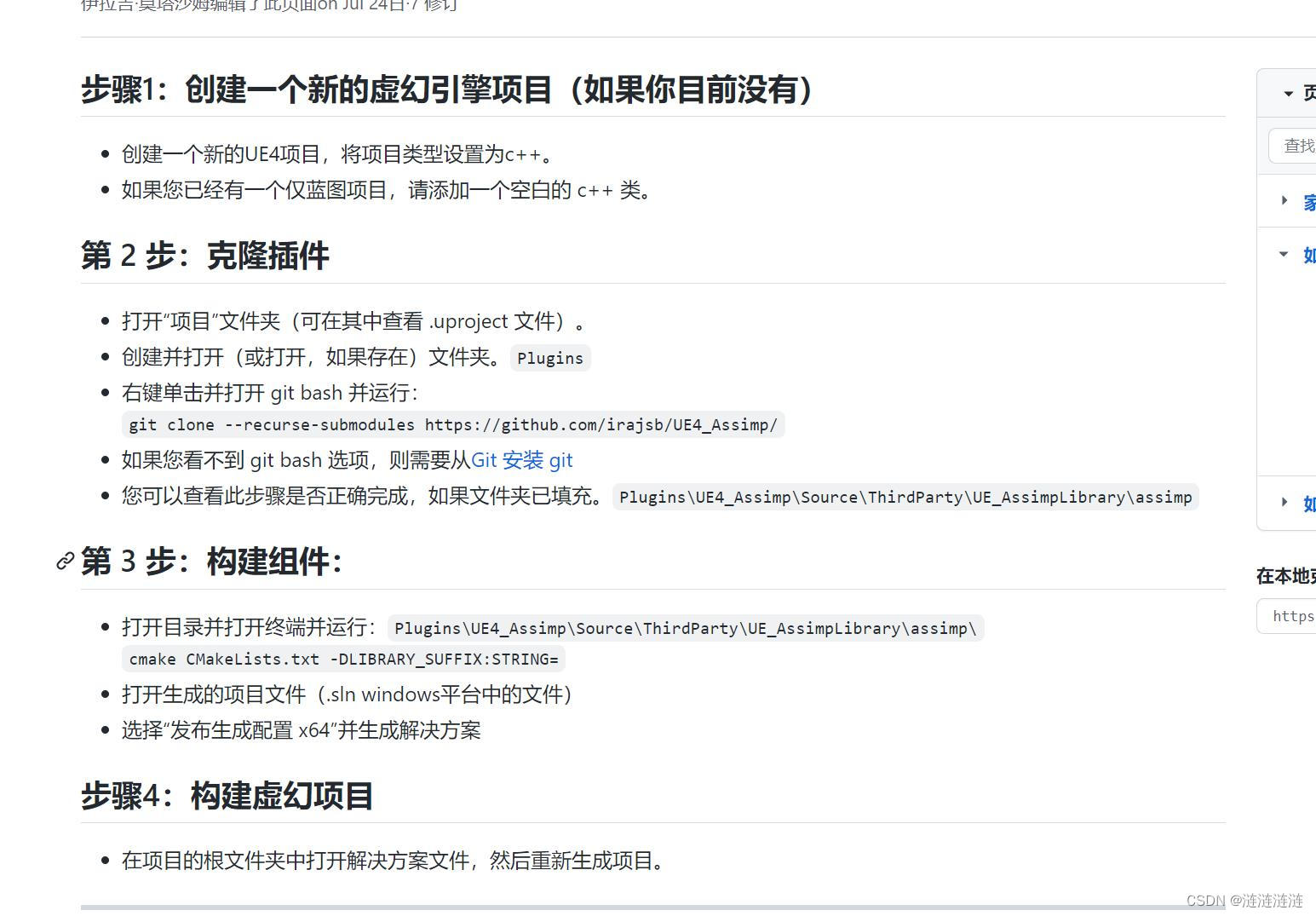Image resolution: width=1316 pixels, height=916 pixels.
Task: Click the cmake CMakeLists.txt command code
Action: [343, 659]
